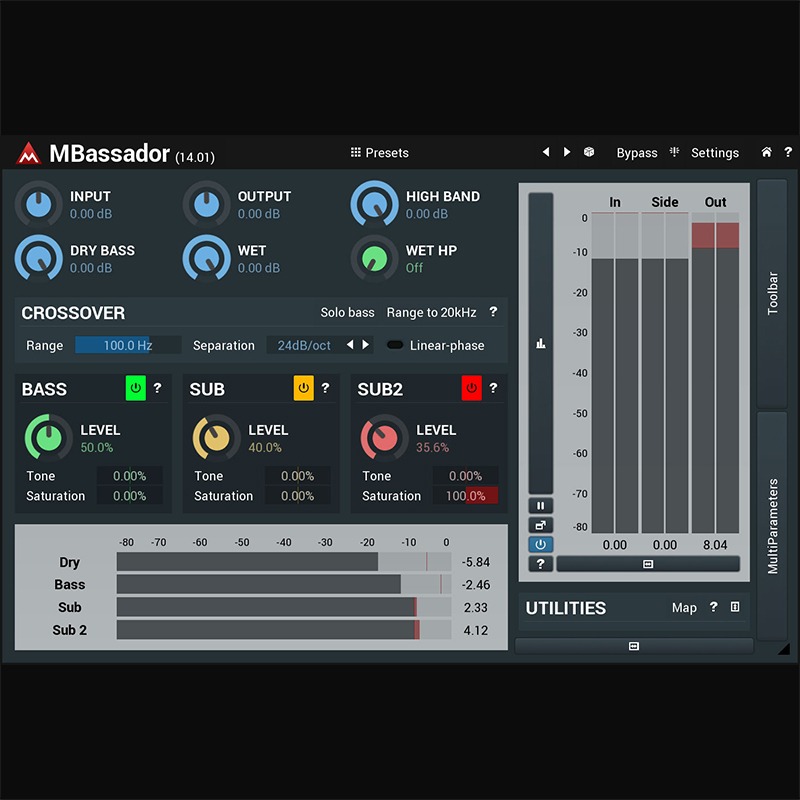Collapse the meter panel bar button
This screenshot has width=800, height=800.
click(648, 564)
